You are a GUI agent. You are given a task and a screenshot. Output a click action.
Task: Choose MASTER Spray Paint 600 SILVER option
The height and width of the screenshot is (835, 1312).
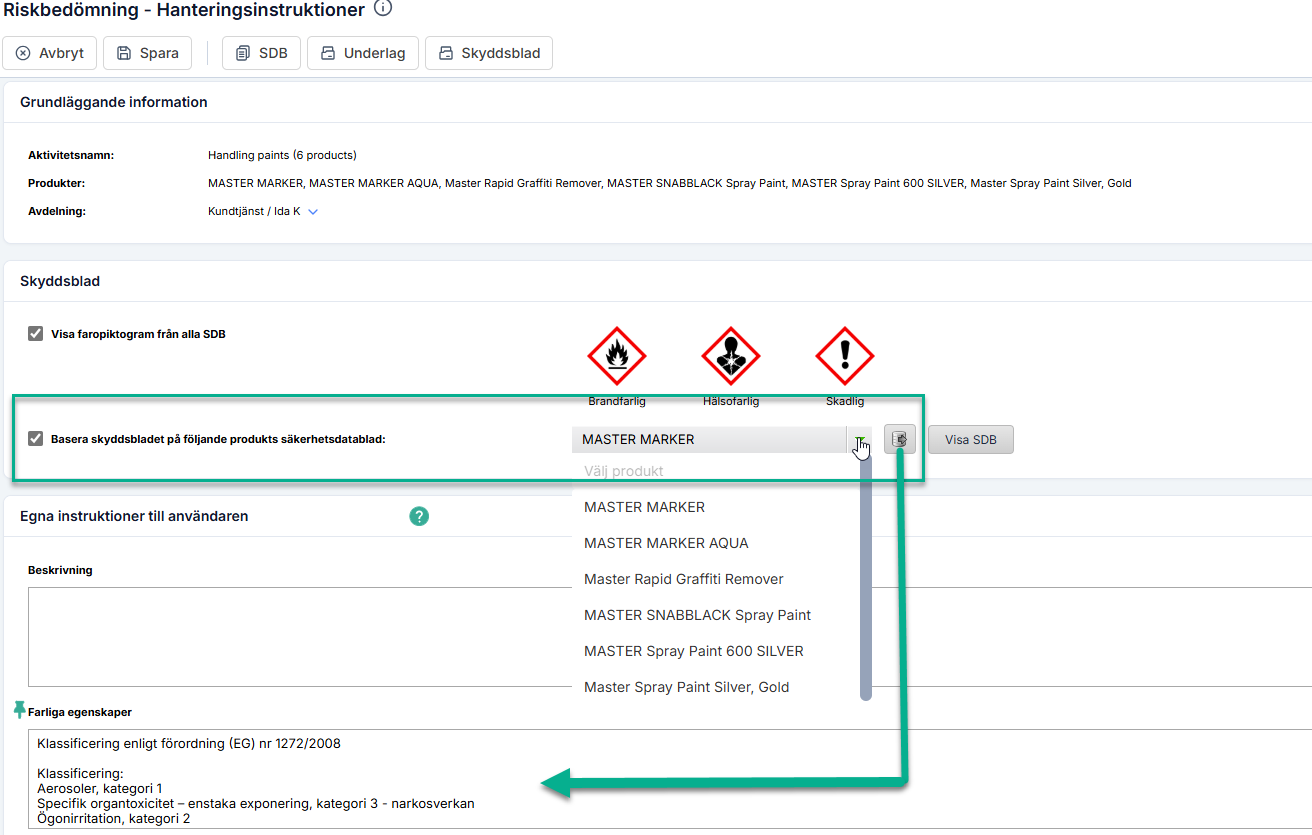pos(694,651)
